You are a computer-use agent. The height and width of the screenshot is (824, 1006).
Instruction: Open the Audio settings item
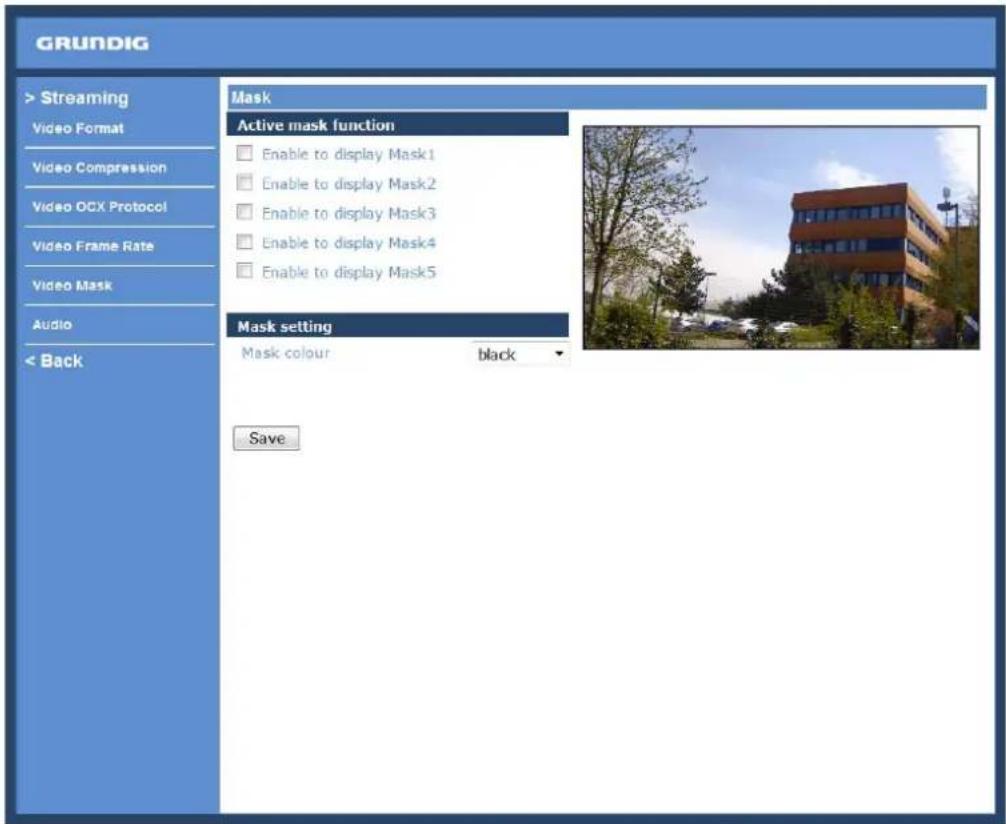click(52, 325)
